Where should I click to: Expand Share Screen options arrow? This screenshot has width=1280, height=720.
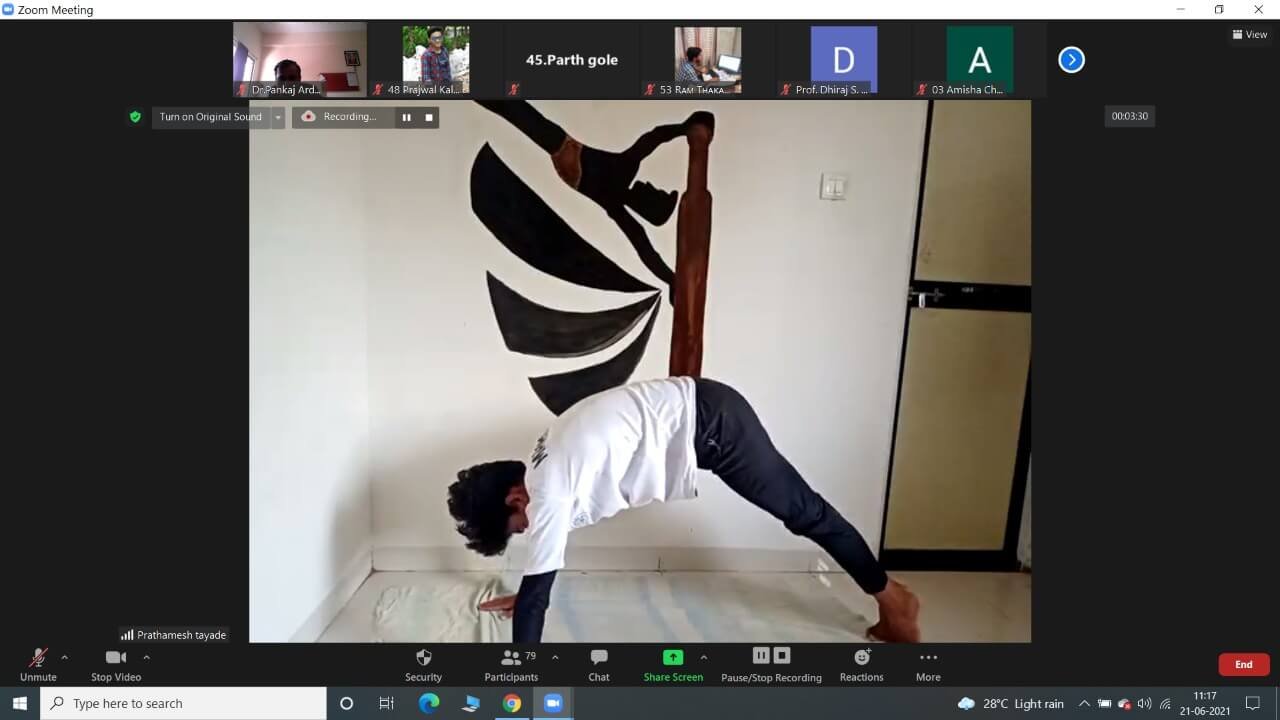tap(703, 657)
